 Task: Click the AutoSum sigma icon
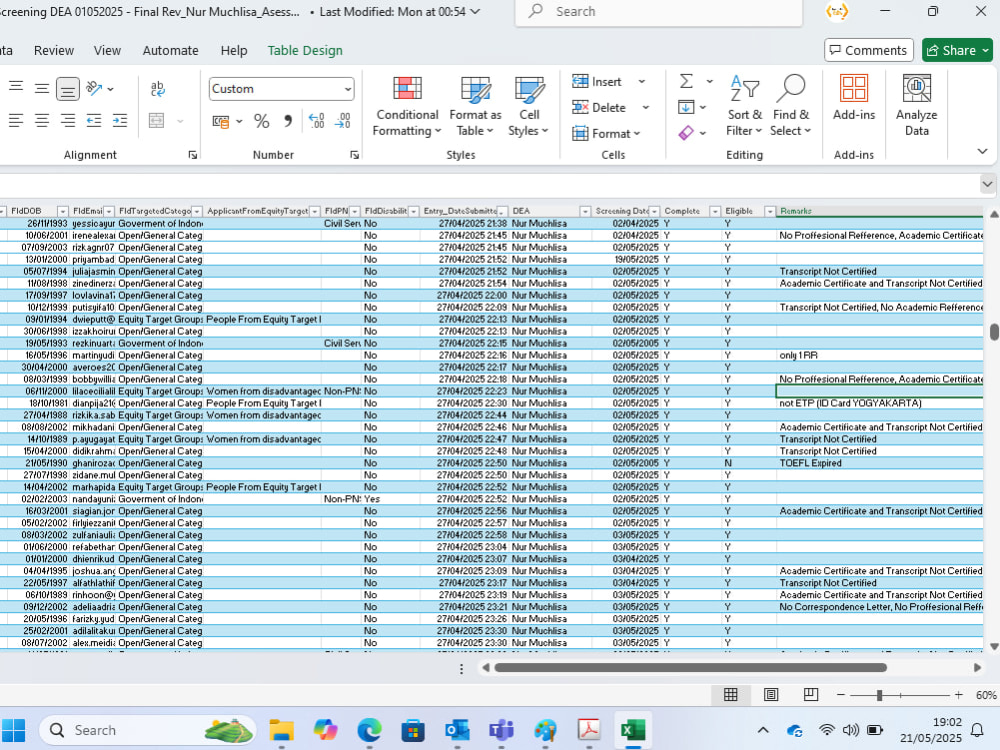(x=686, y=81)
